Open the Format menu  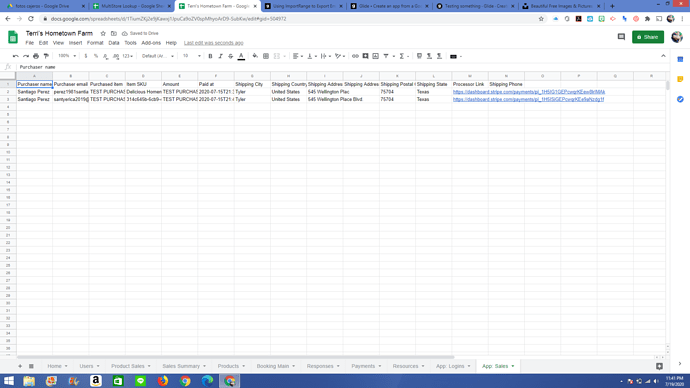[95, 43]
